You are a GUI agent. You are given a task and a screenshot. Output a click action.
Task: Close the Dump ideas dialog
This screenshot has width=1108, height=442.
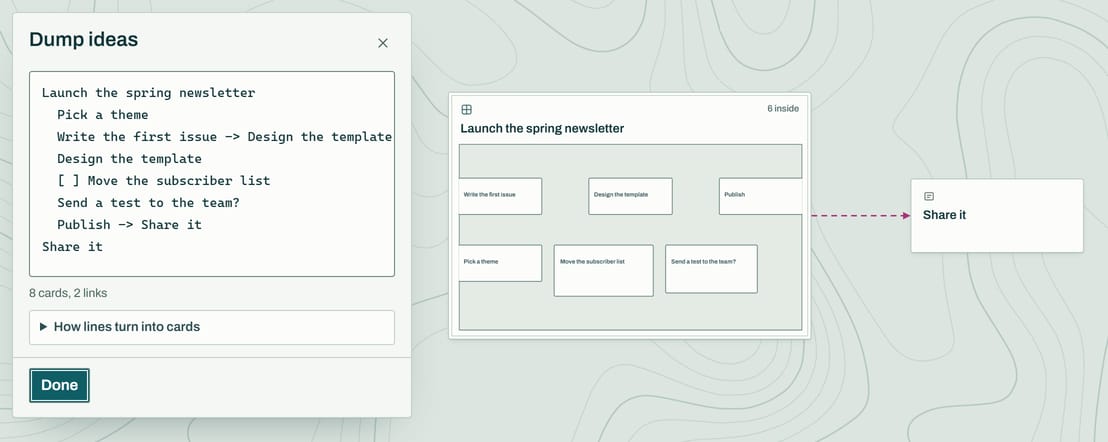pos(383,43)
